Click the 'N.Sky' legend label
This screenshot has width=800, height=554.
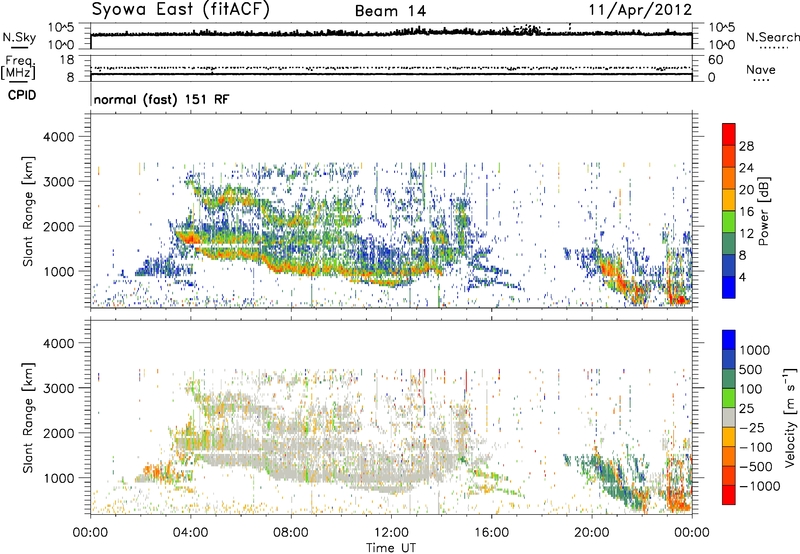pyautogui.click(x=19, y=37)
